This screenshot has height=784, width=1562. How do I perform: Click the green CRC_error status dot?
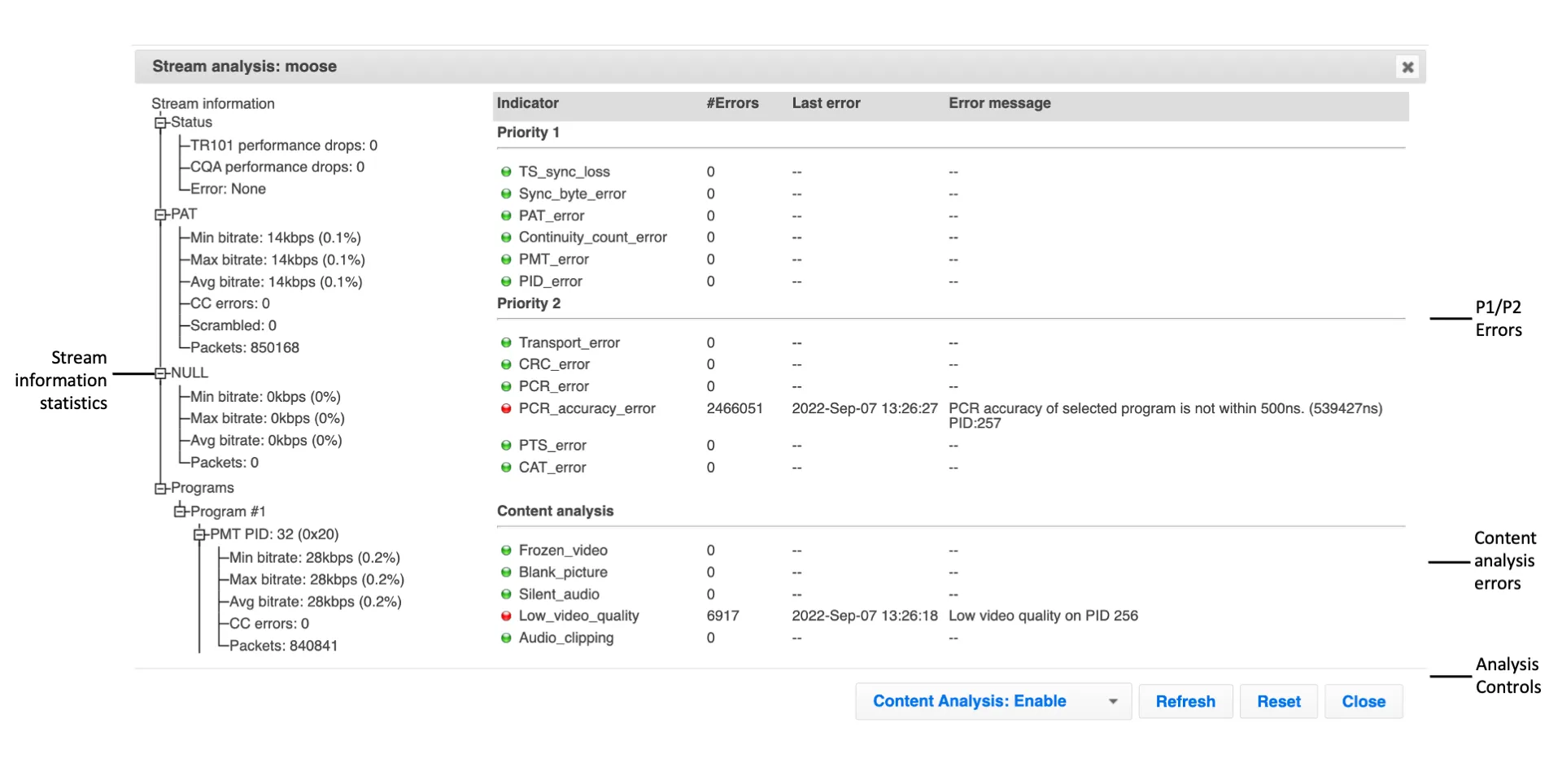pyautogui.click(x=506, y=364)
